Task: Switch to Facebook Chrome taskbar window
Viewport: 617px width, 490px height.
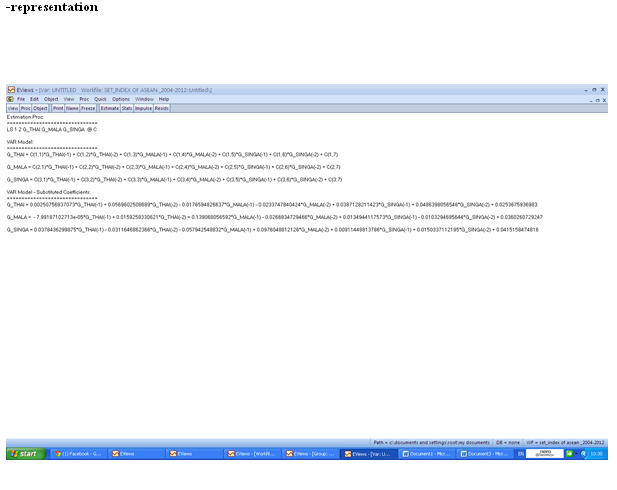Action: (79, 454)
